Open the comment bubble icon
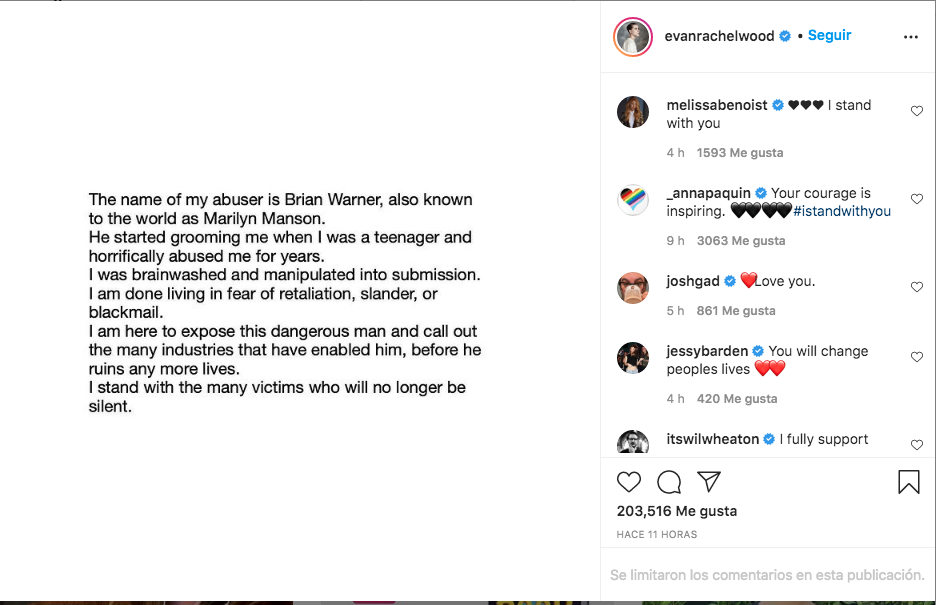The image size is (936, 605). pos(669,482)
